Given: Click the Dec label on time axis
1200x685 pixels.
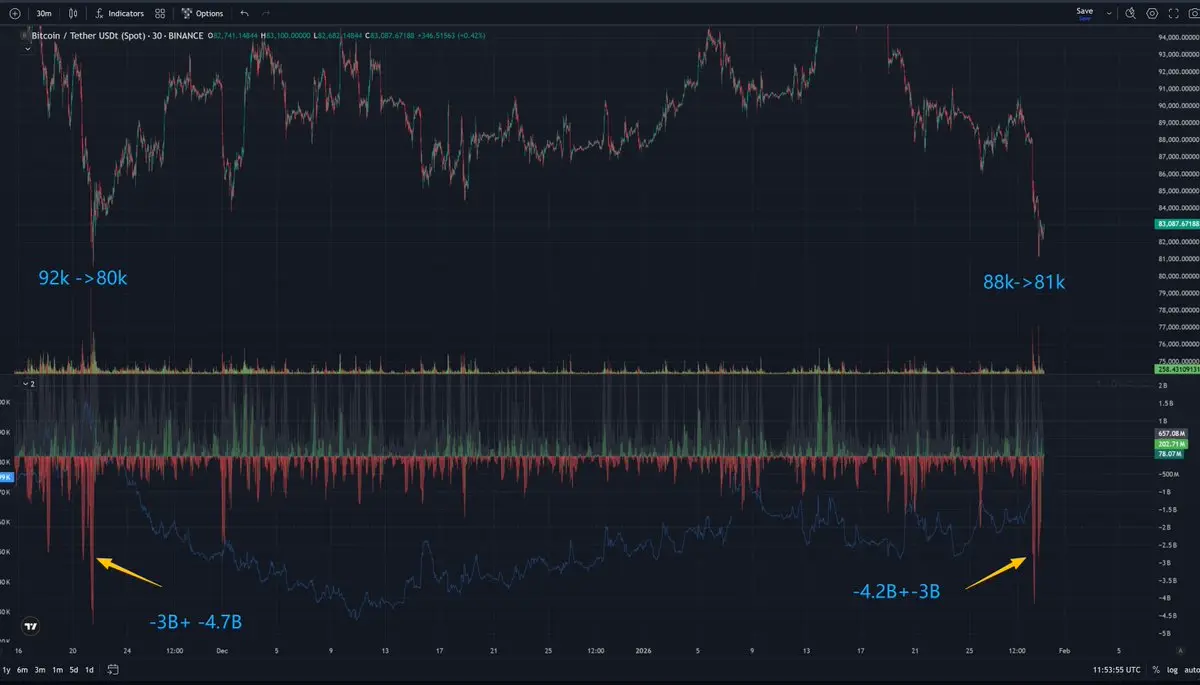Looking at the screenshot, I should pyautogui.click(x=223, y=650).
